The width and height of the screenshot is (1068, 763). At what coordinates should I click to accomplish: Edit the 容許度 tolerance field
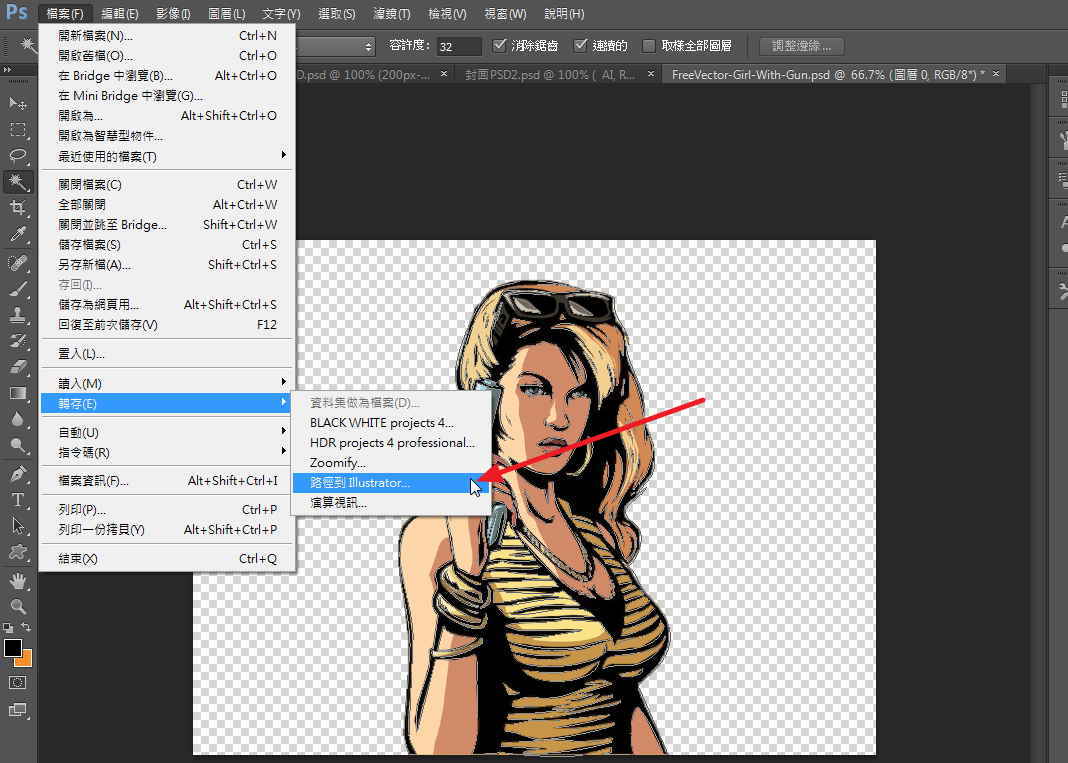point(458,46)
